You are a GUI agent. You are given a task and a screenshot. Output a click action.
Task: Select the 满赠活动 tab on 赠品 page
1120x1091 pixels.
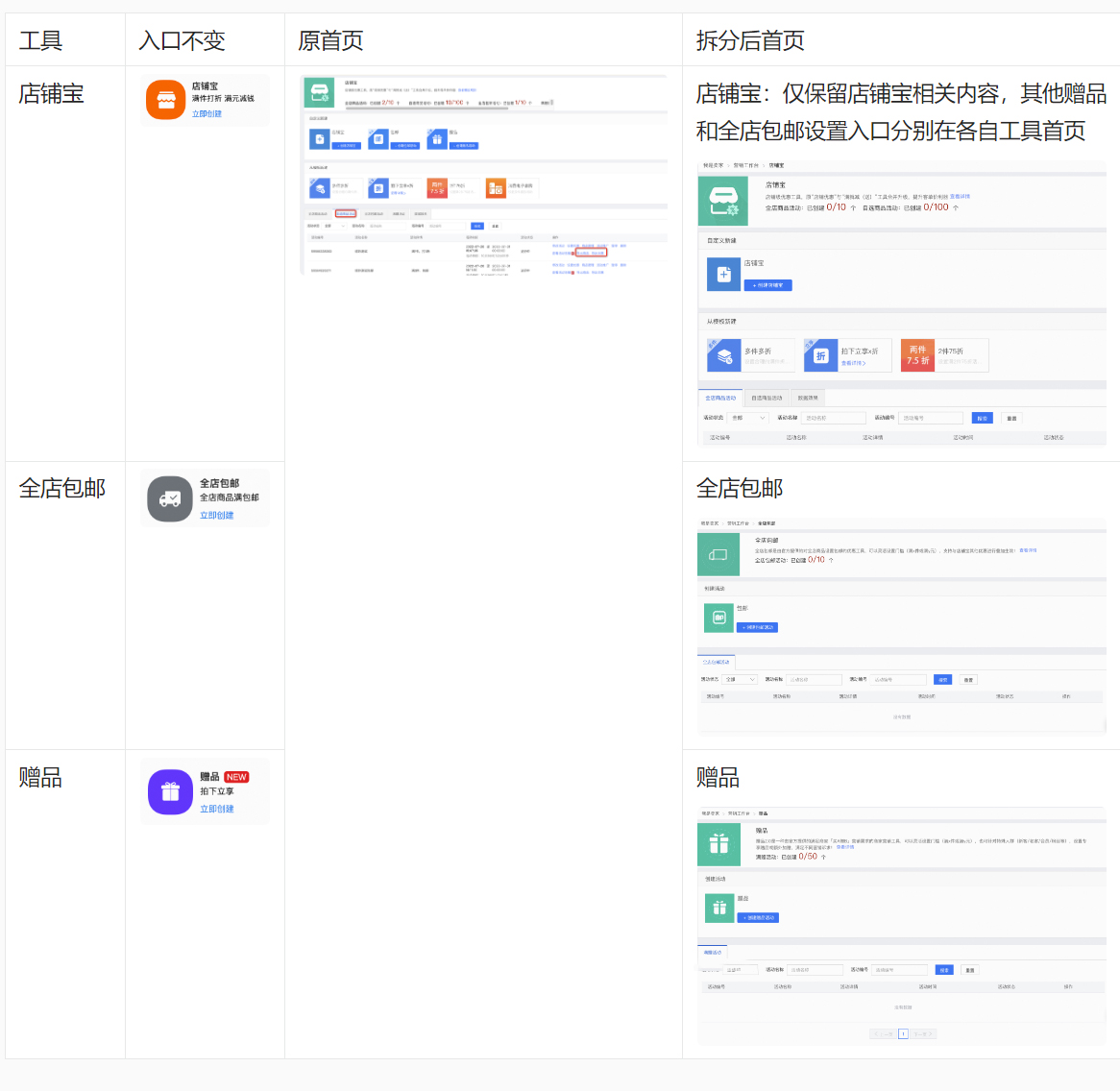click(715, 952)
